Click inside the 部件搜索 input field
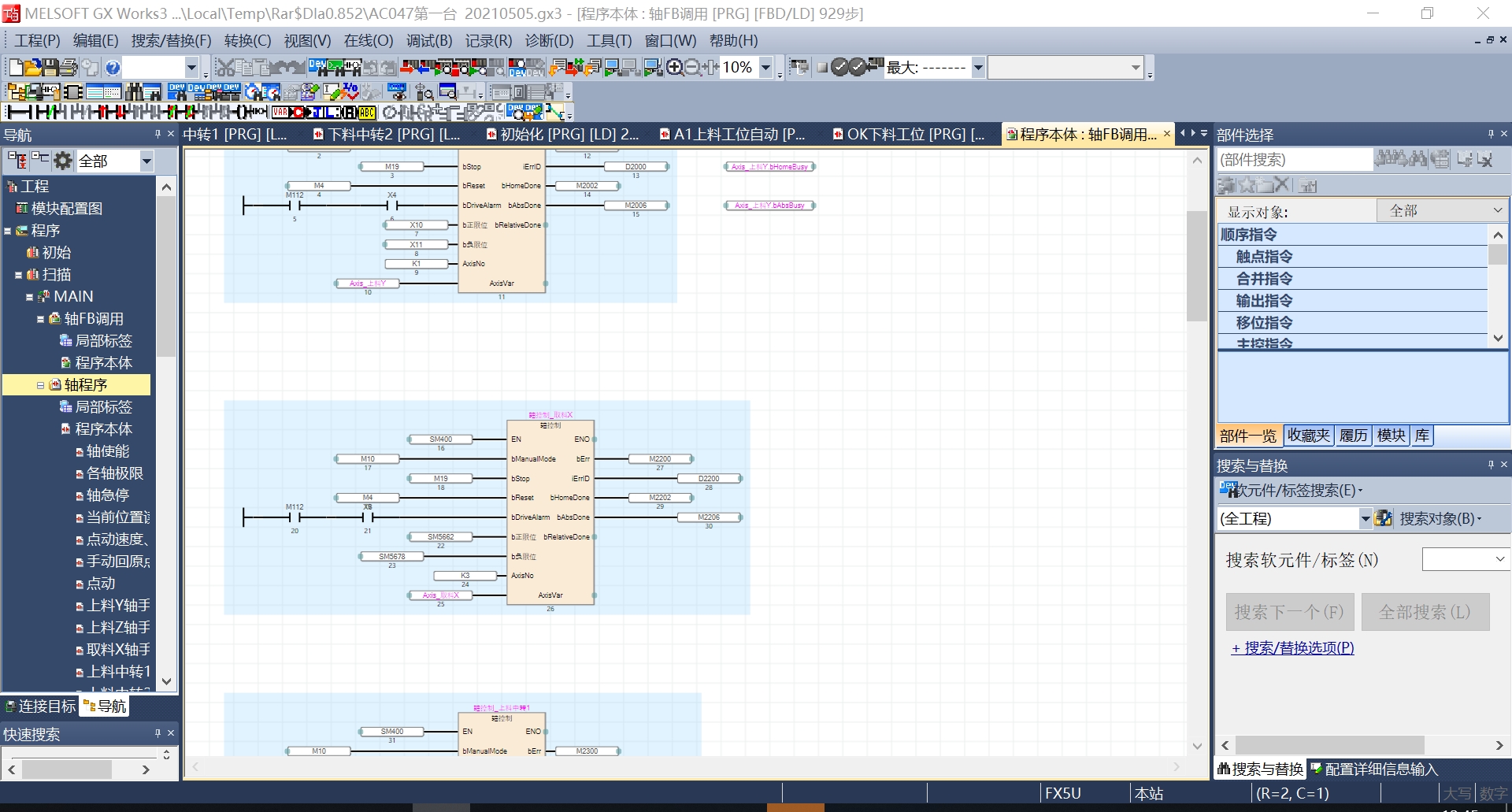This screenshot has height=812, width=1512. (x=1294, y=160)
